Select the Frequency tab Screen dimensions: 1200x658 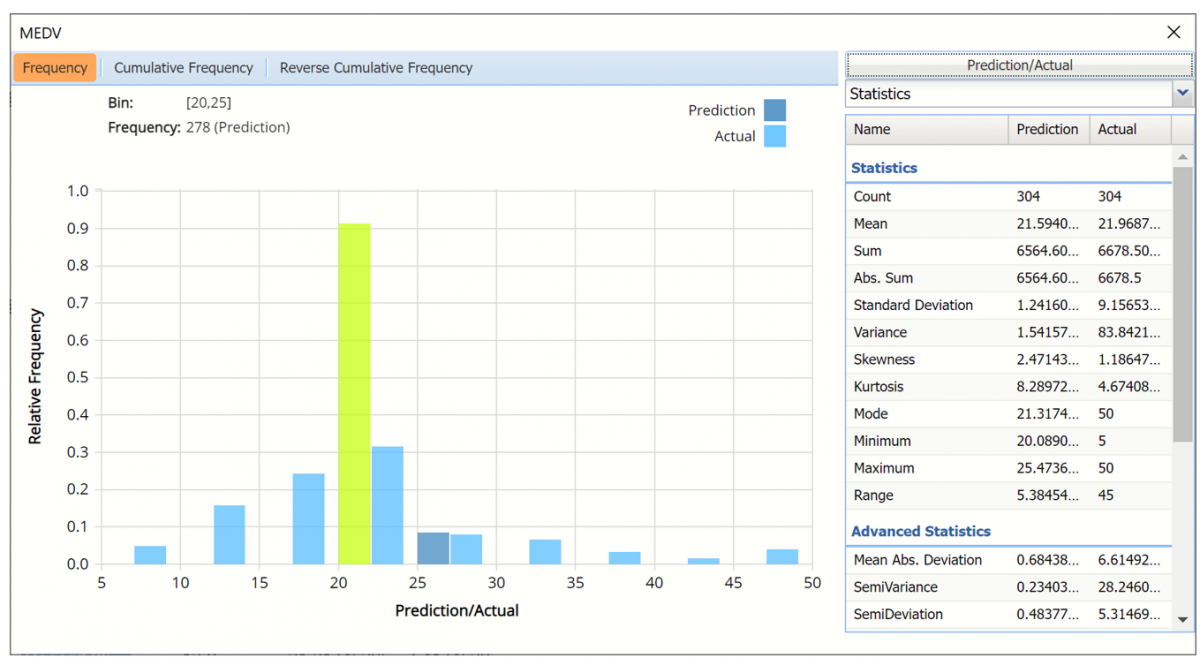pyautogui.click(x=55, y=68)
